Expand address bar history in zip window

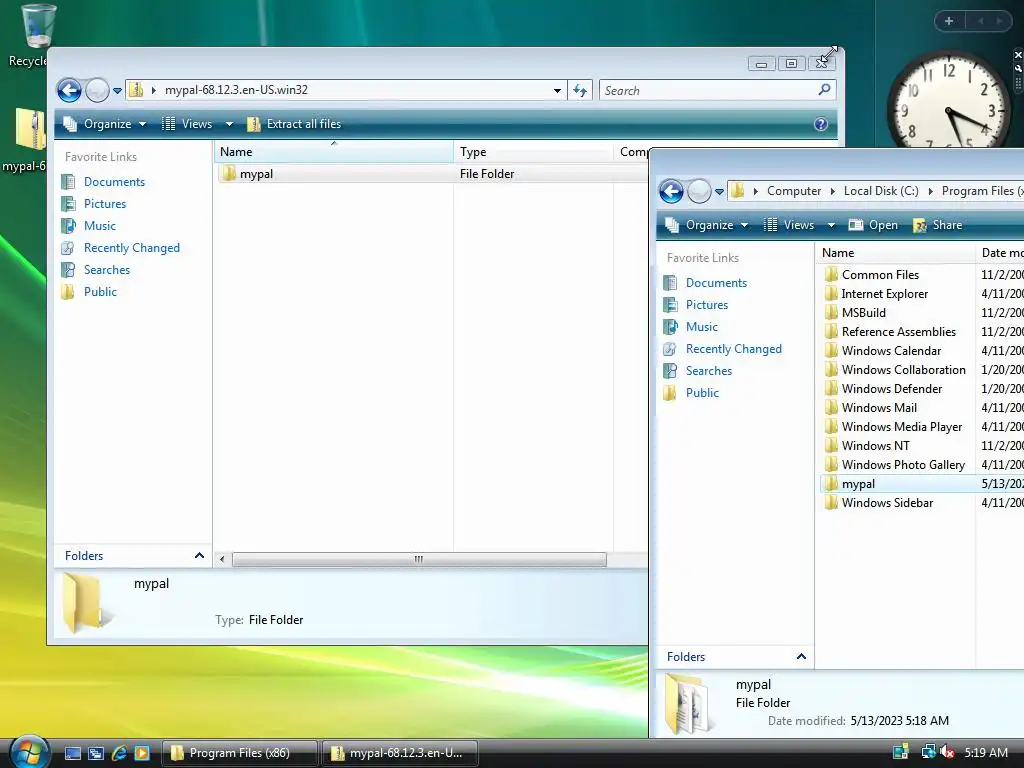[557, 90]
